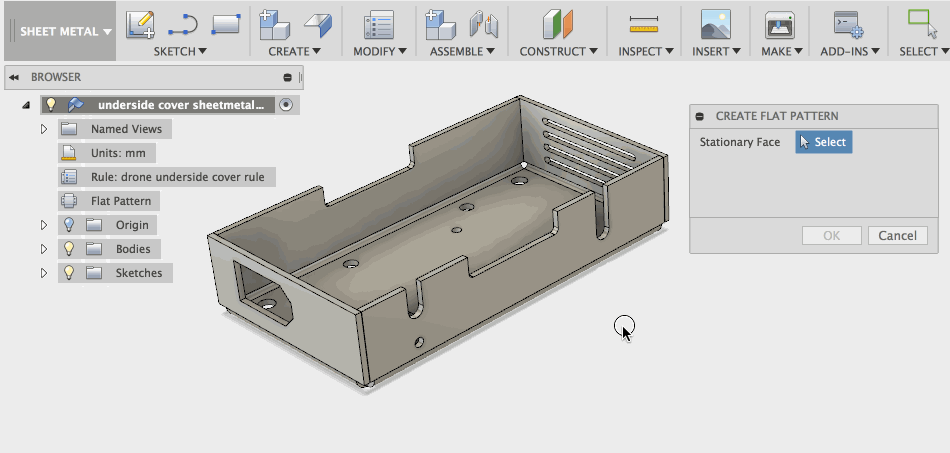Open the ADD-INS menu
Viewport: 950px width, 453px height.
[849, 51]
